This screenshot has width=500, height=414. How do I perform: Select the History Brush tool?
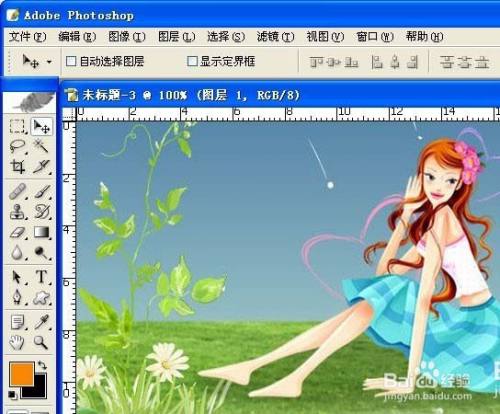[42, 211]
